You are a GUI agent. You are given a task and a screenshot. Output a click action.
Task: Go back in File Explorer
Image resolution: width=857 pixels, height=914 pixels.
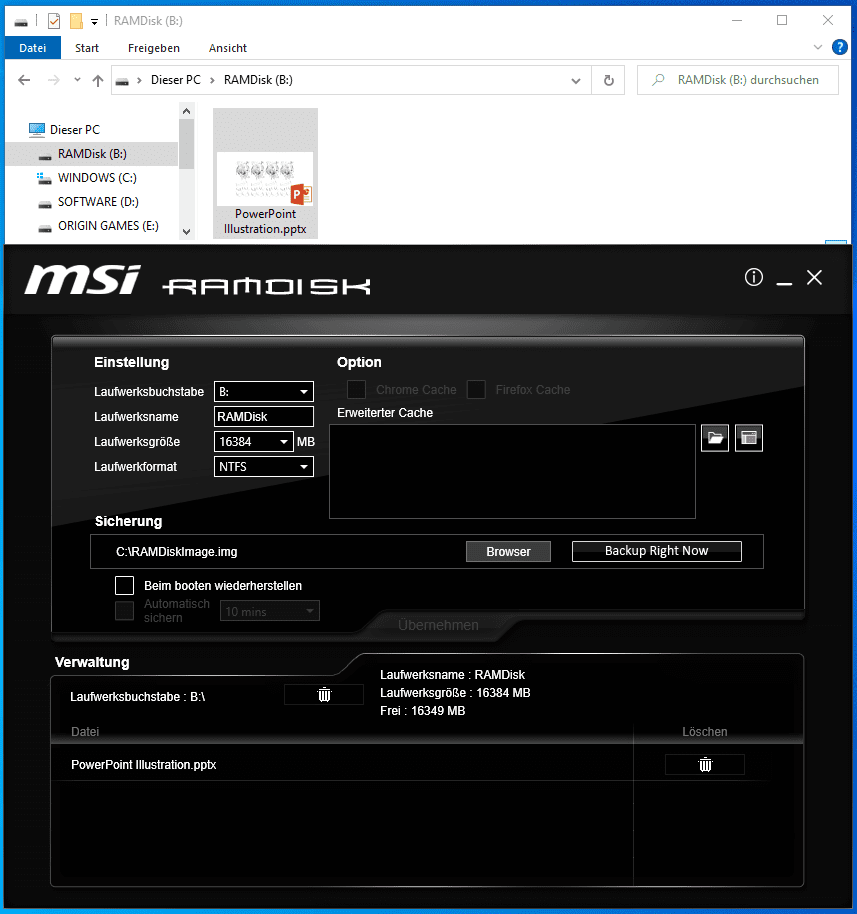[24, 80]
